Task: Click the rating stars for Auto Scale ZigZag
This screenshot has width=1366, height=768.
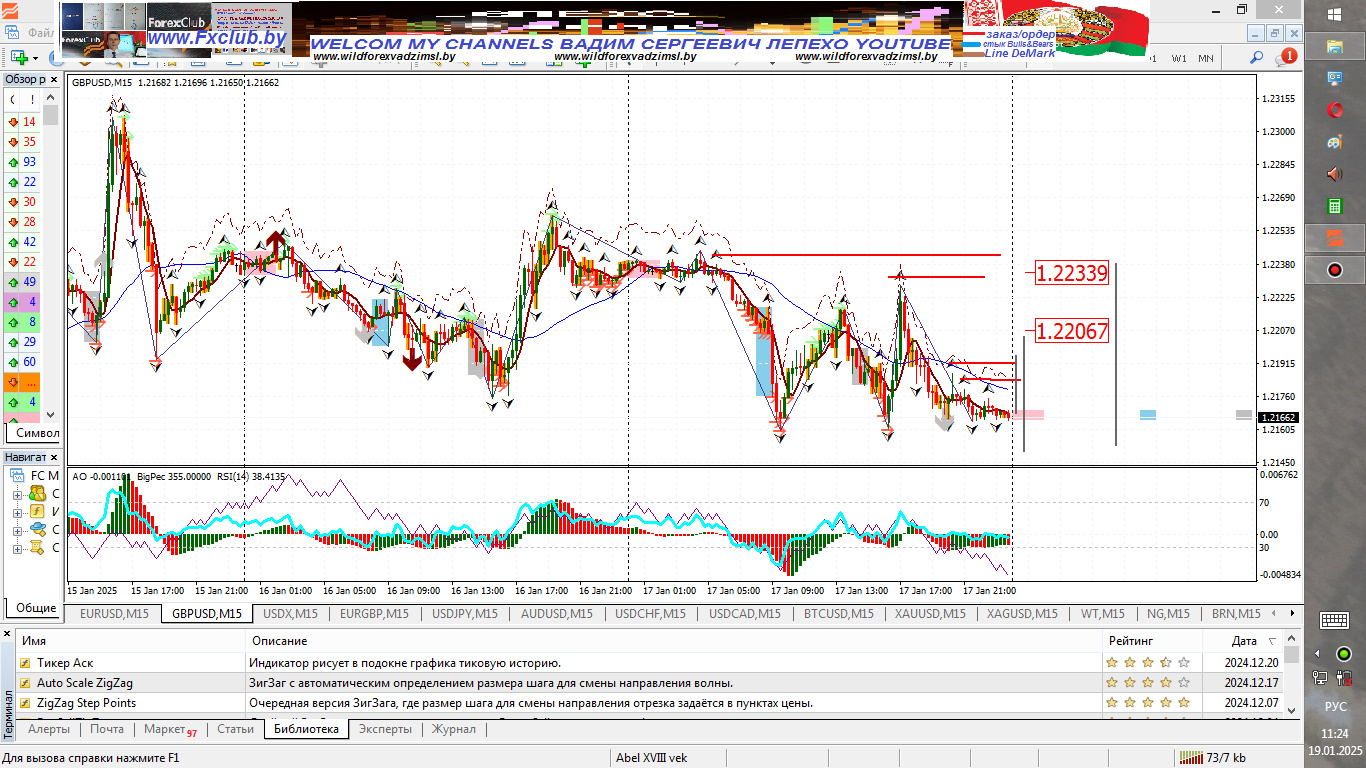Action: (x=1148, y=683)
